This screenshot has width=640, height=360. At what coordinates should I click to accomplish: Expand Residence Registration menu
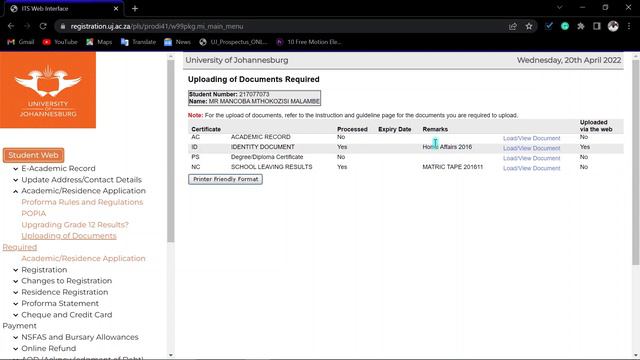[64, 292]
